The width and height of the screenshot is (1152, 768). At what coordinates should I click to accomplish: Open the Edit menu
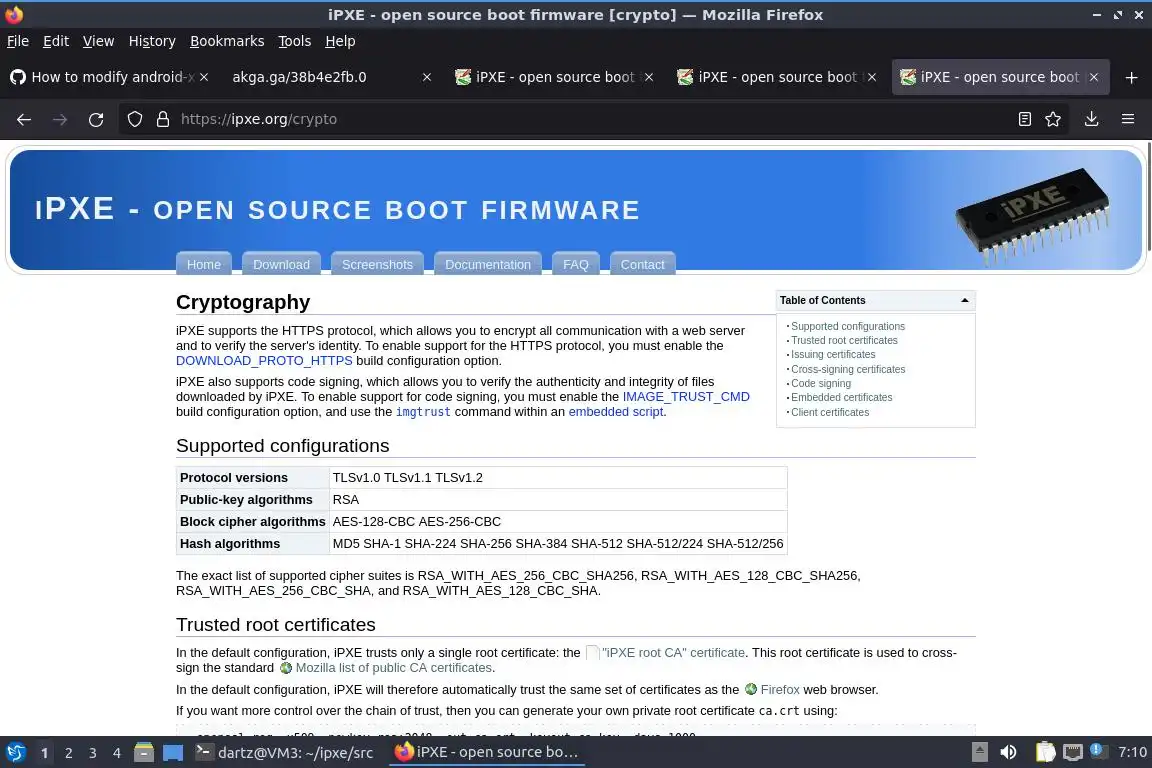tap(56, 41)
